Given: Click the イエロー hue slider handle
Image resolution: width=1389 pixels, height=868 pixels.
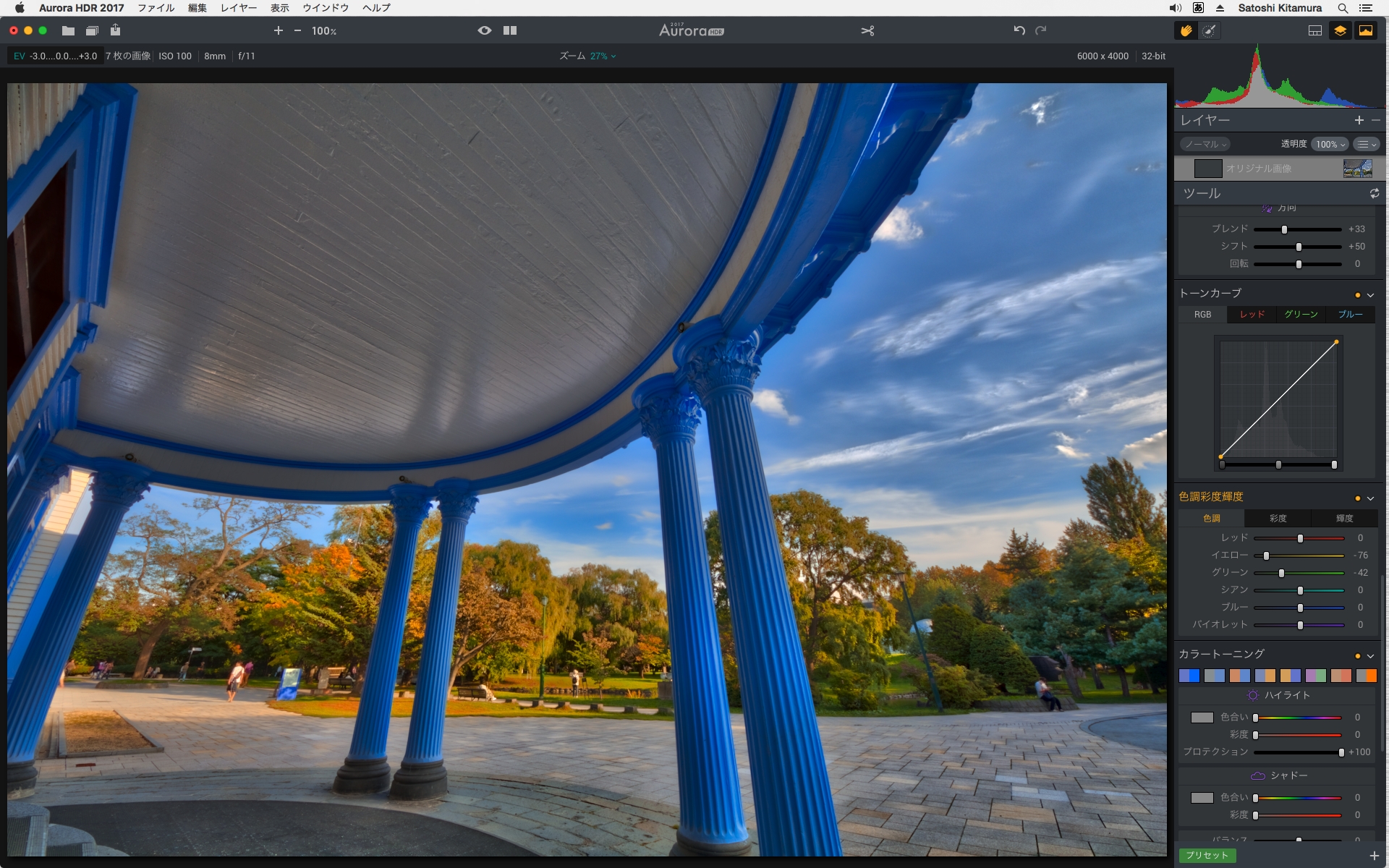Looking at the screenshot, I should coord(1266,556).
